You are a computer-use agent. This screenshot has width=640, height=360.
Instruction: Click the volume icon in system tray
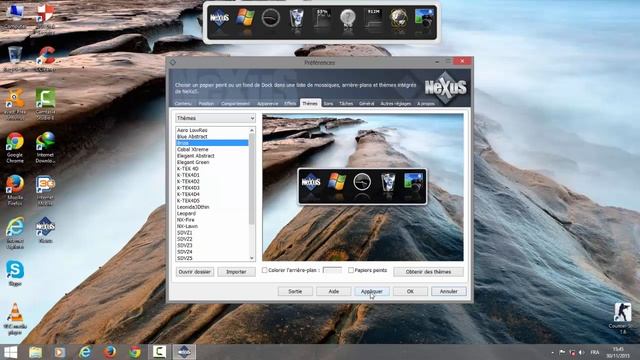click(x=581, y=352)
